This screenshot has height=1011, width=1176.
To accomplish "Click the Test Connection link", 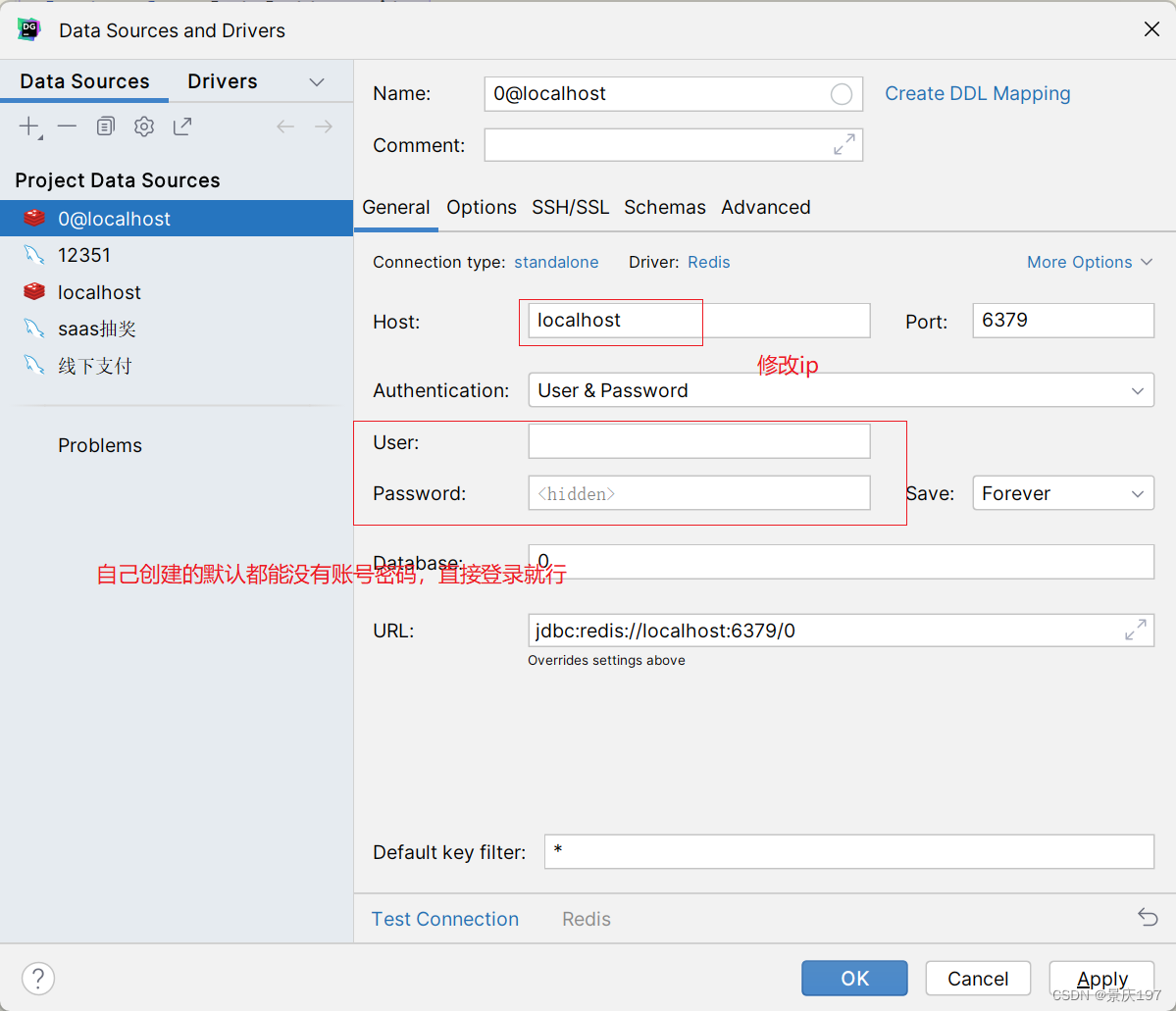I will point(444,919).
